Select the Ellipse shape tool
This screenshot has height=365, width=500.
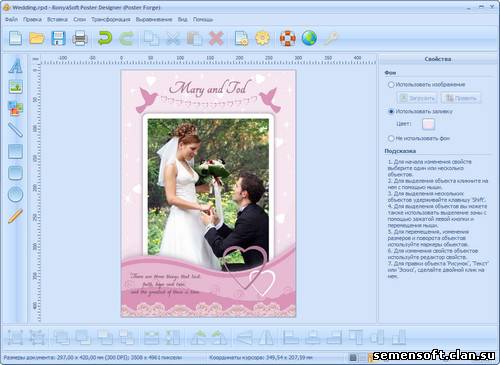point(15,194)
